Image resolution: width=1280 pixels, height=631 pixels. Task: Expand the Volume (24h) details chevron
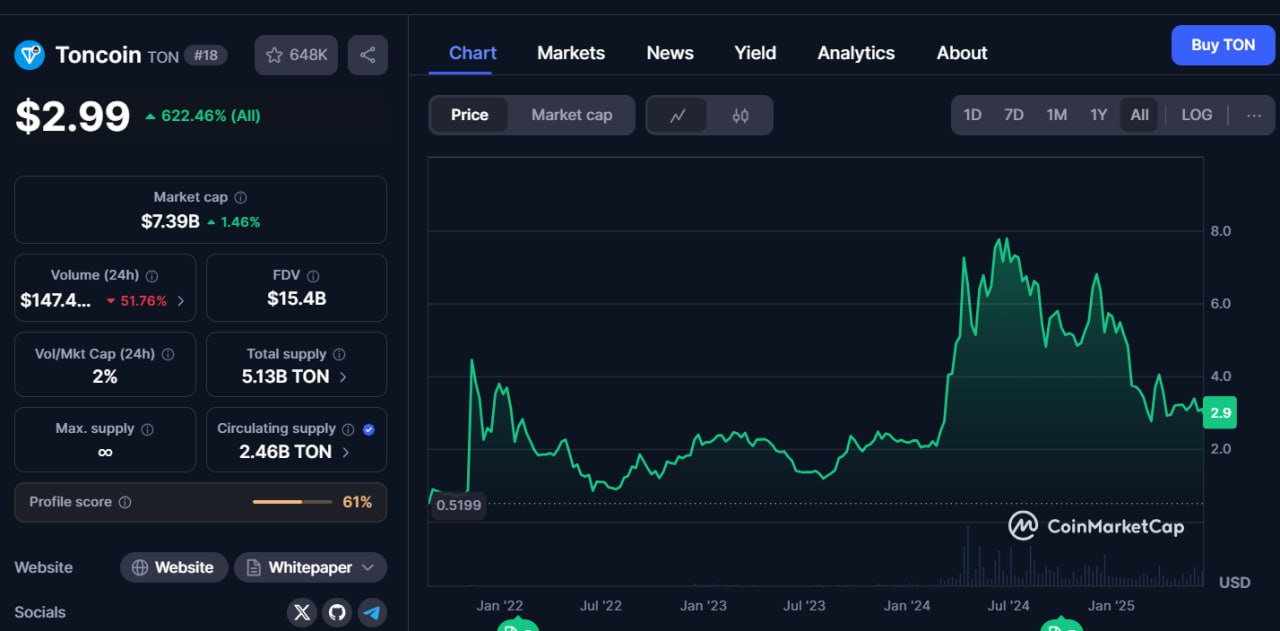click(180, 300)
